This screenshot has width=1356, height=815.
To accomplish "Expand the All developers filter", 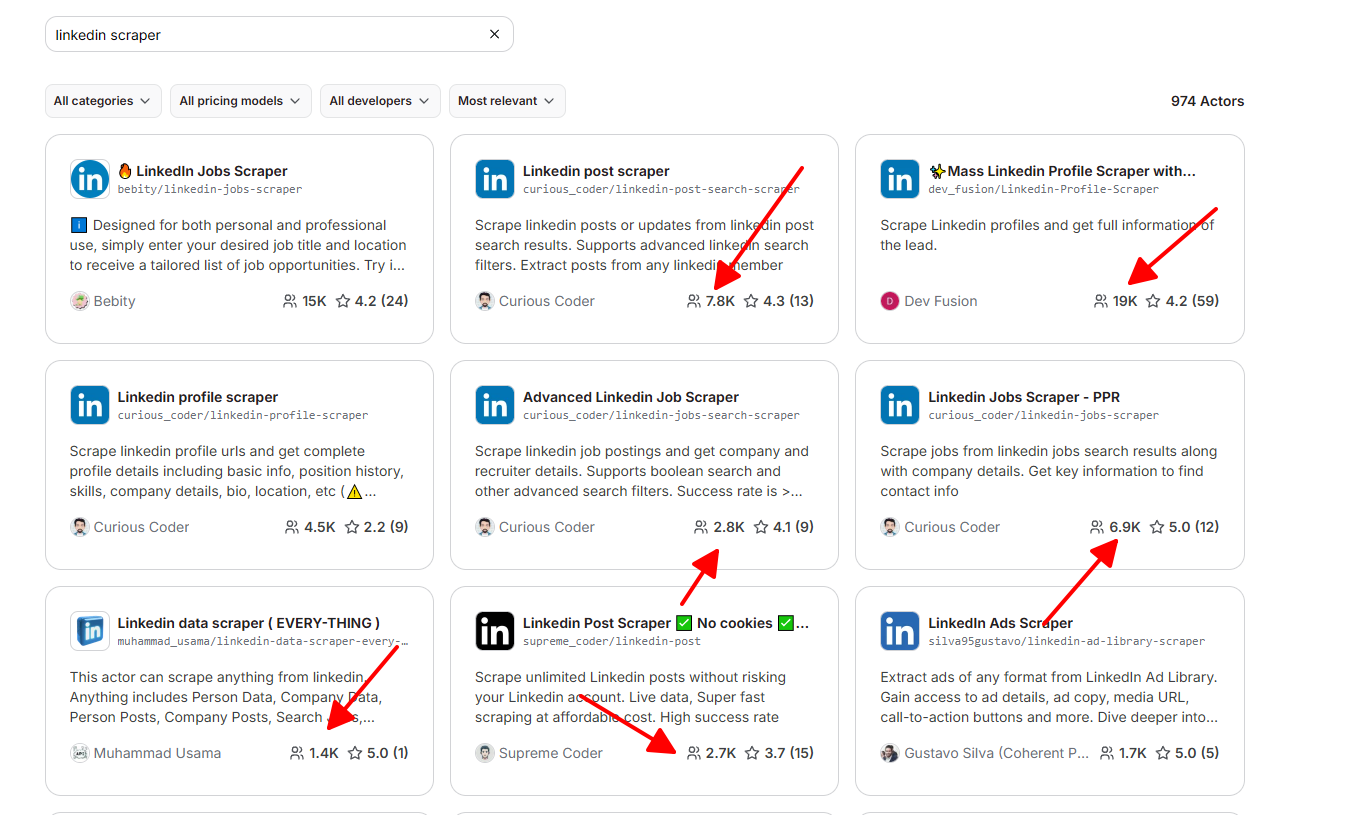I will click(x=379, y=101).
